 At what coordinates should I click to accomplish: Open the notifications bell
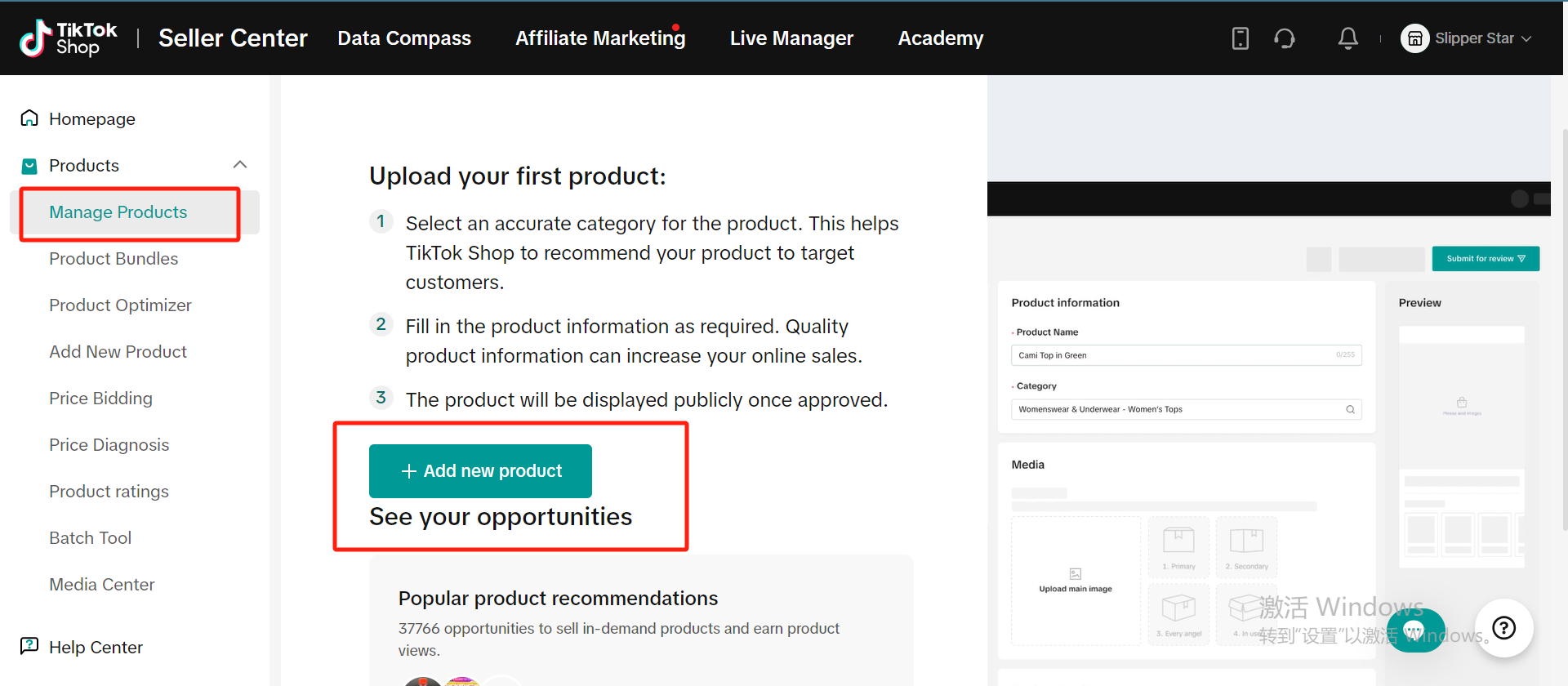pyautogui.click(x=1347, y=38)
